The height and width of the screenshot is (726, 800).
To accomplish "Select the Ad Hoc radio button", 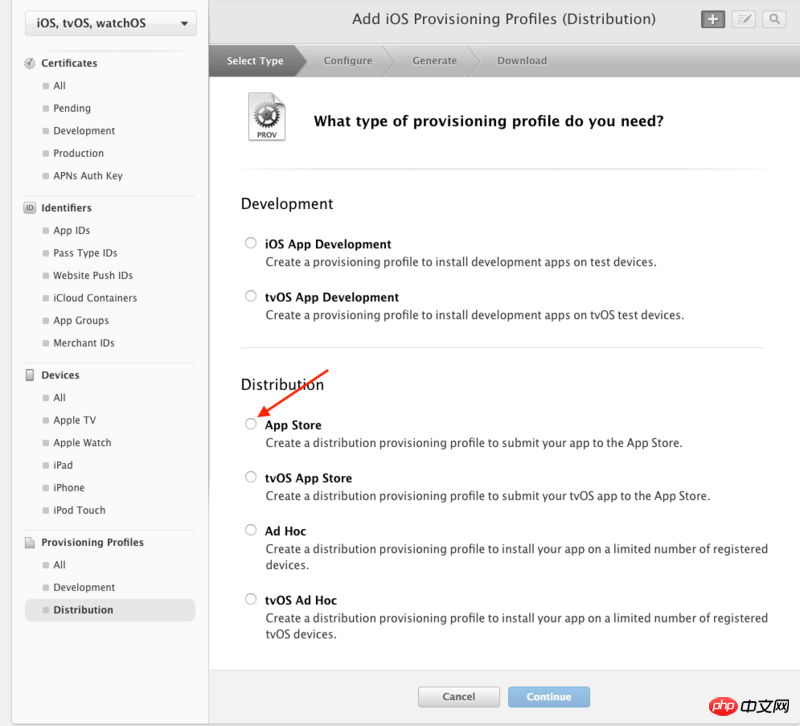I will point(251,530).
